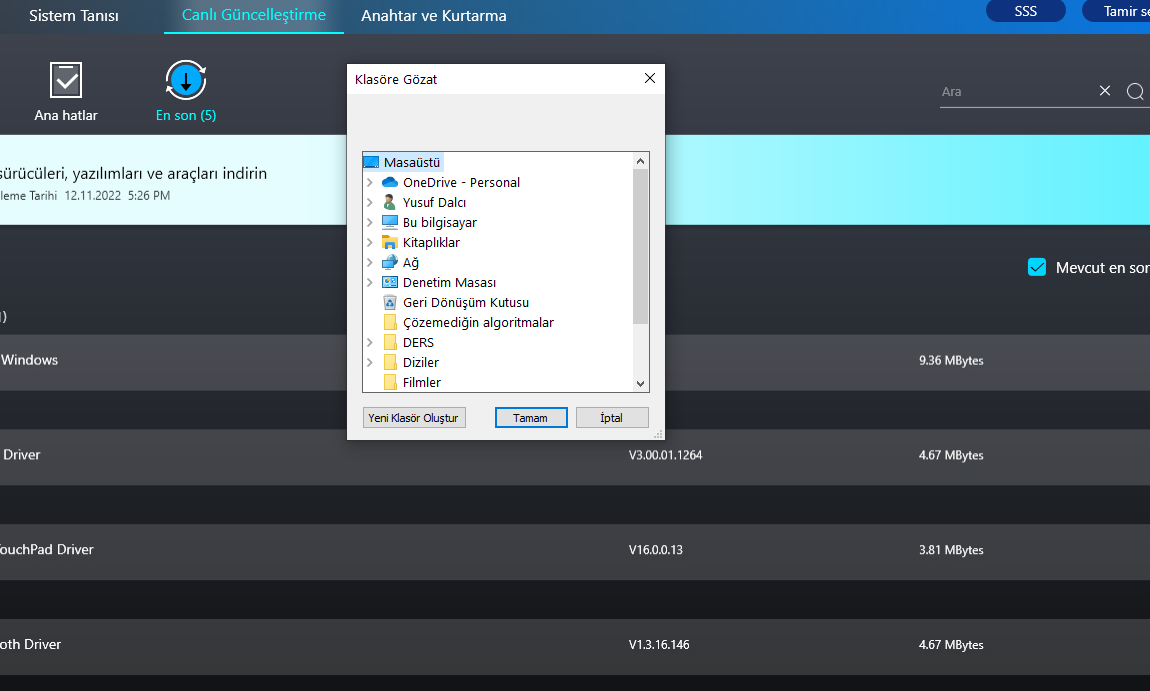Image resolution: width=1150 pixels, height=691 pixels.
Task: Click the search magnifier icon
Action: (1135, 91)
